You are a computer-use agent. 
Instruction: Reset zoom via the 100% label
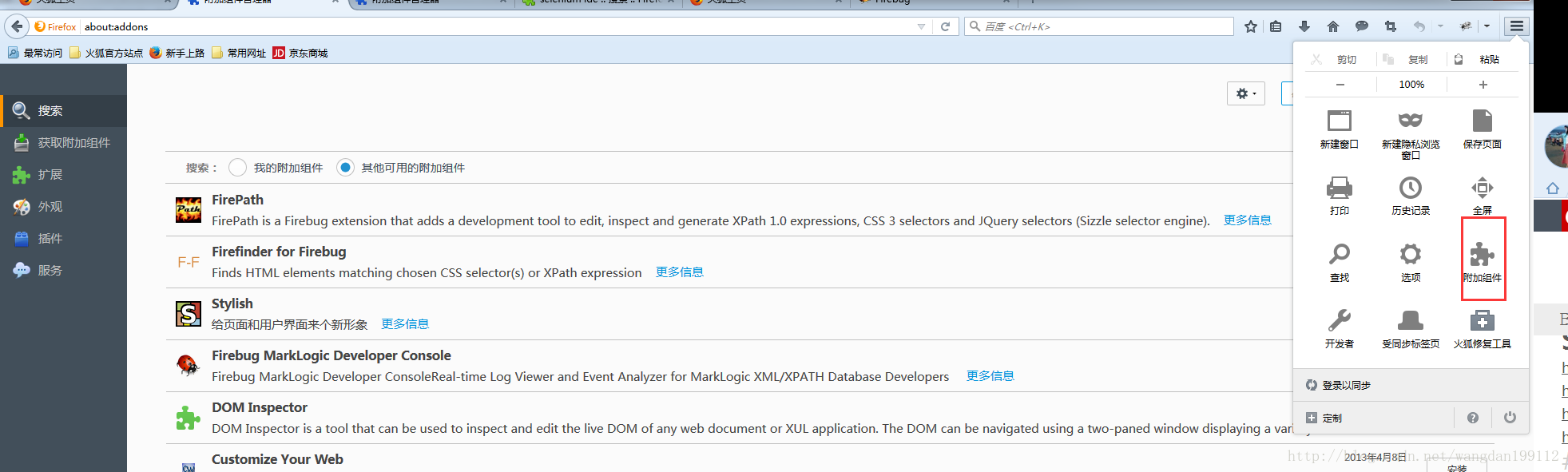coord(1411,85)
